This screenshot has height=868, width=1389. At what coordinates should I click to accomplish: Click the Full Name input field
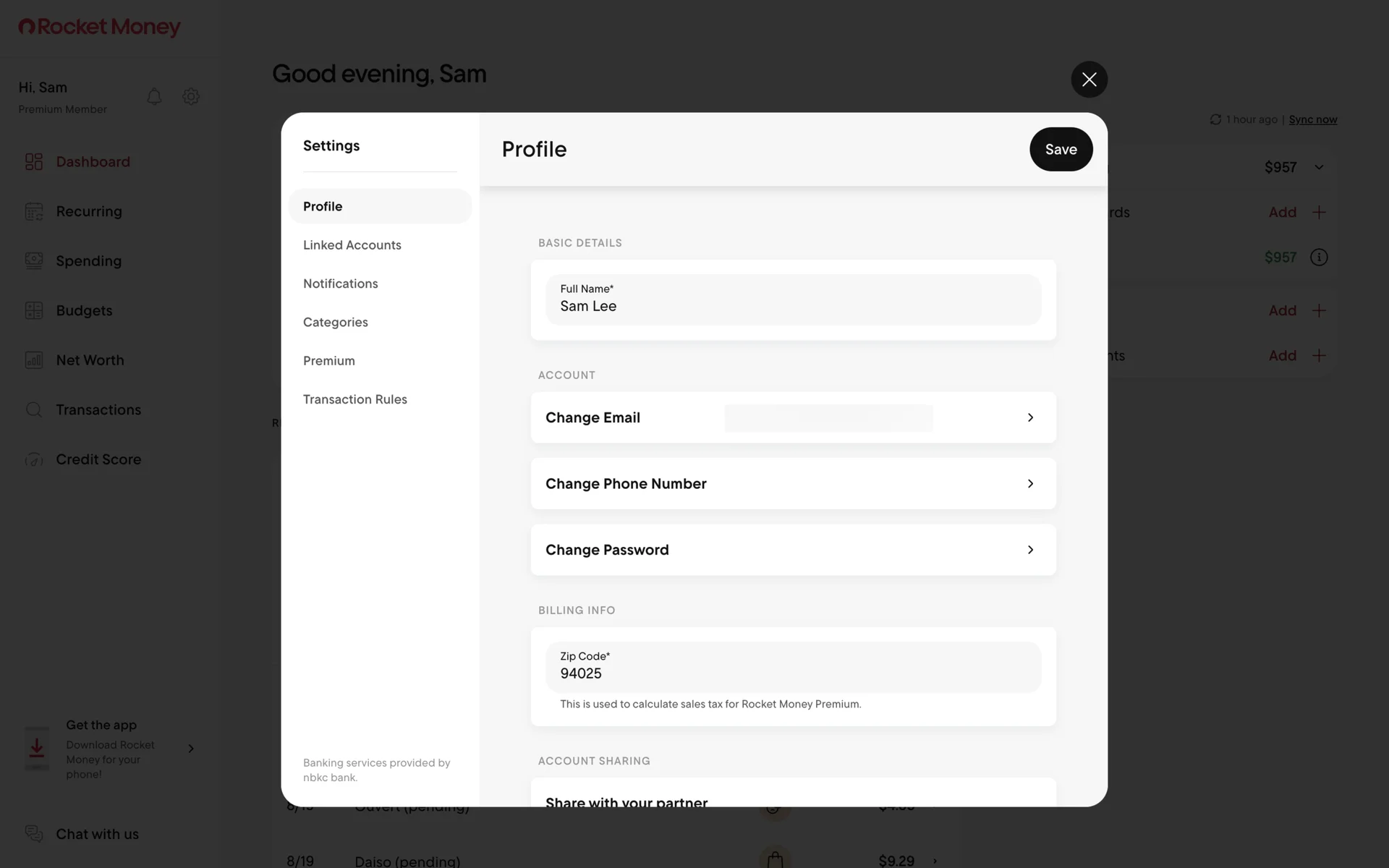pyautogui.click(x=793, y=300)
